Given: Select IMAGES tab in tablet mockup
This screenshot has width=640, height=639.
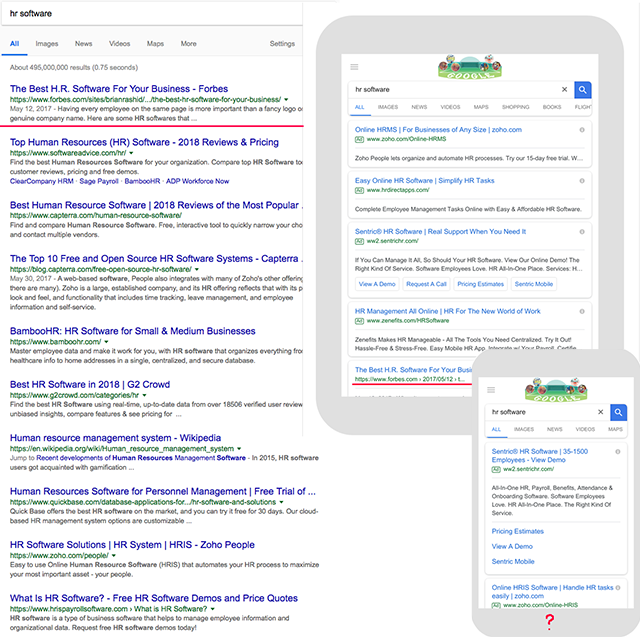Looking at the screenshot, I should (388, 107).
